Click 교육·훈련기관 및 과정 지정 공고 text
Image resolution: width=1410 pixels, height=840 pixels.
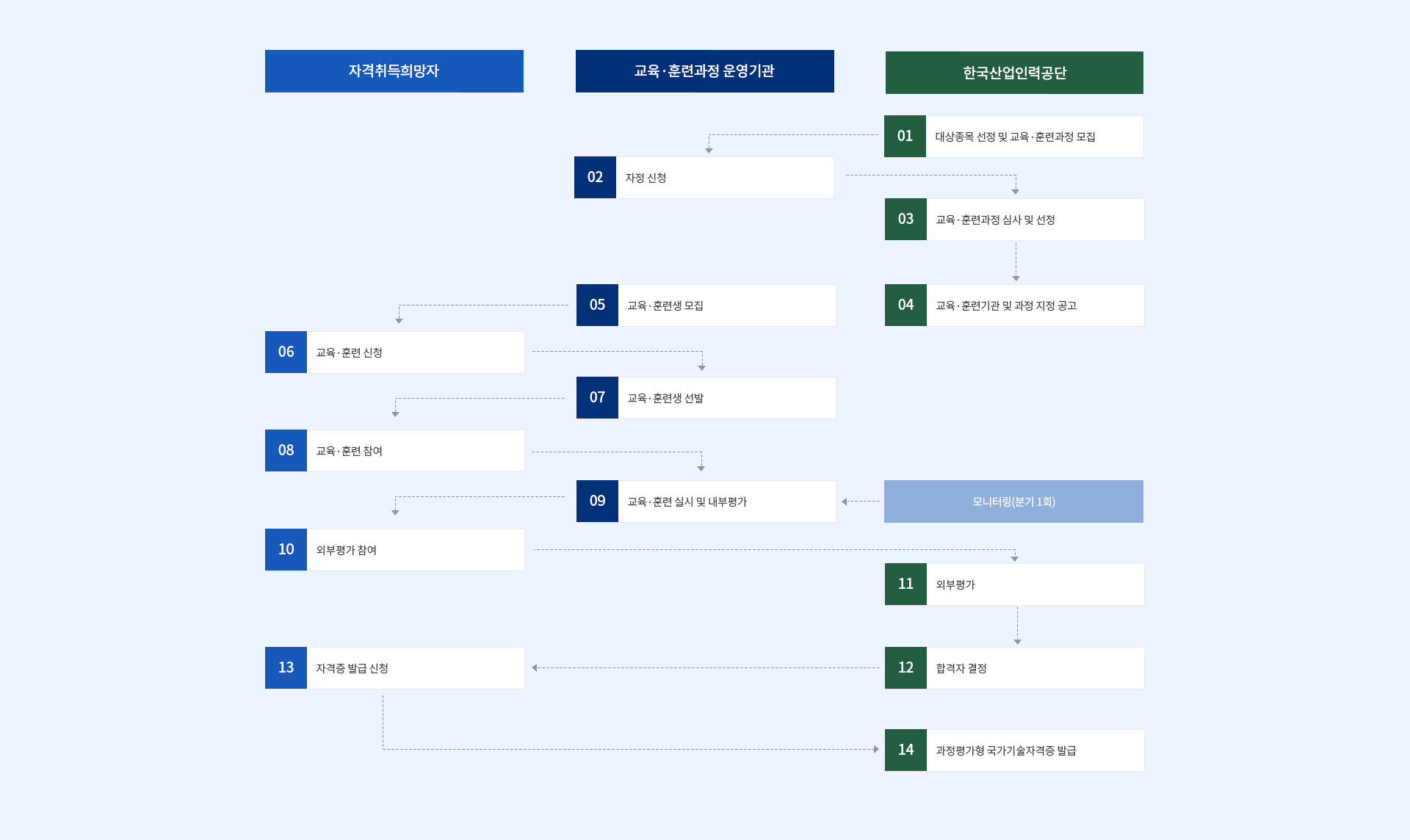click(x=1006, y=306)
